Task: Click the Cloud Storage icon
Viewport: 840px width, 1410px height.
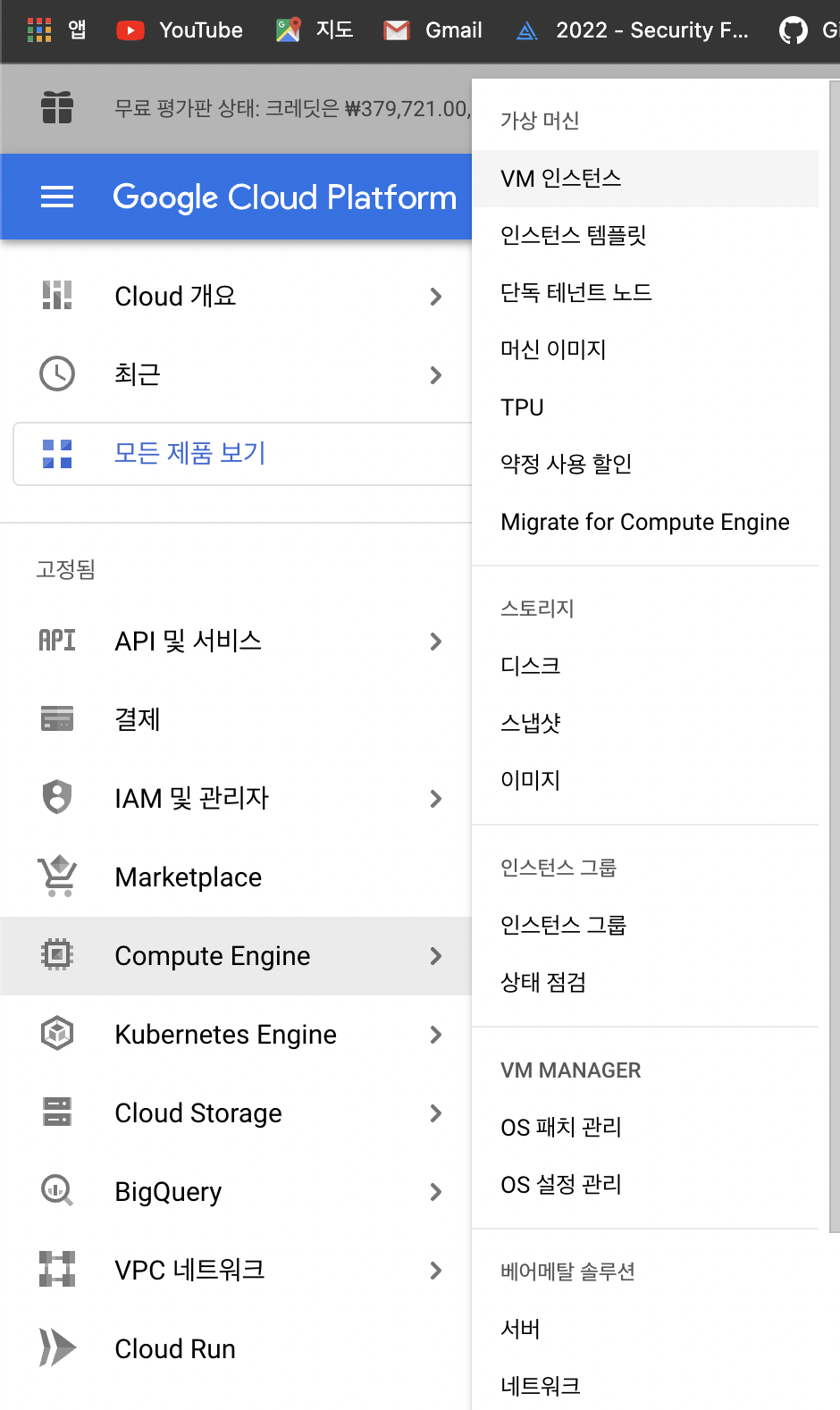Action: 57,1112
